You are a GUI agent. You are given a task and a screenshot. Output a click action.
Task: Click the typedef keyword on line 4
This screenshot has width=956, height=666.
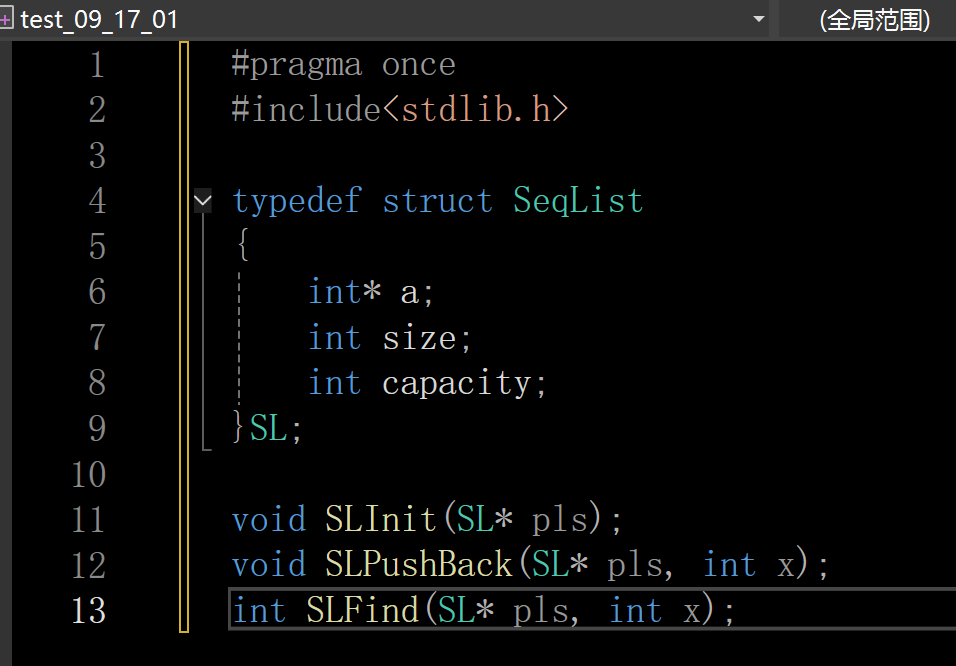(297, 201)
